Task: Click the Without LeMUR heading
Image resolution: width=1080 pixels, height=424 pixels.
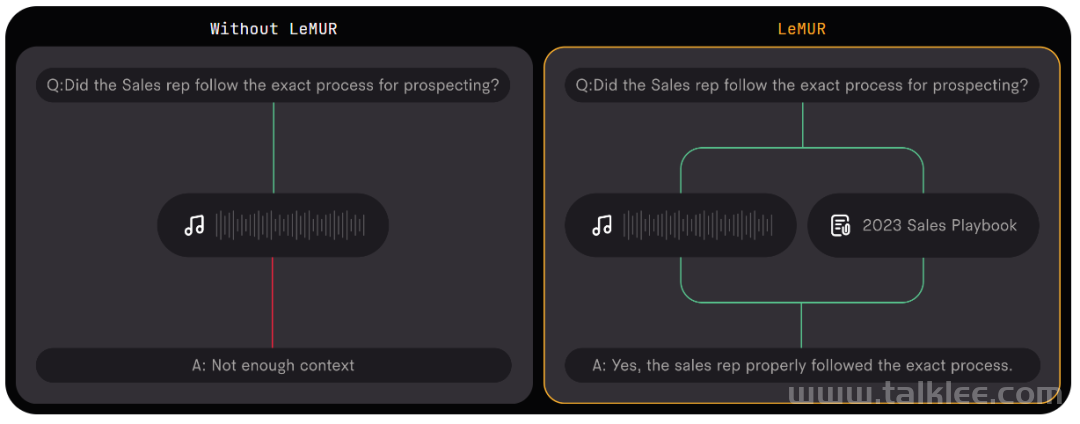Action: coord(273,29)
